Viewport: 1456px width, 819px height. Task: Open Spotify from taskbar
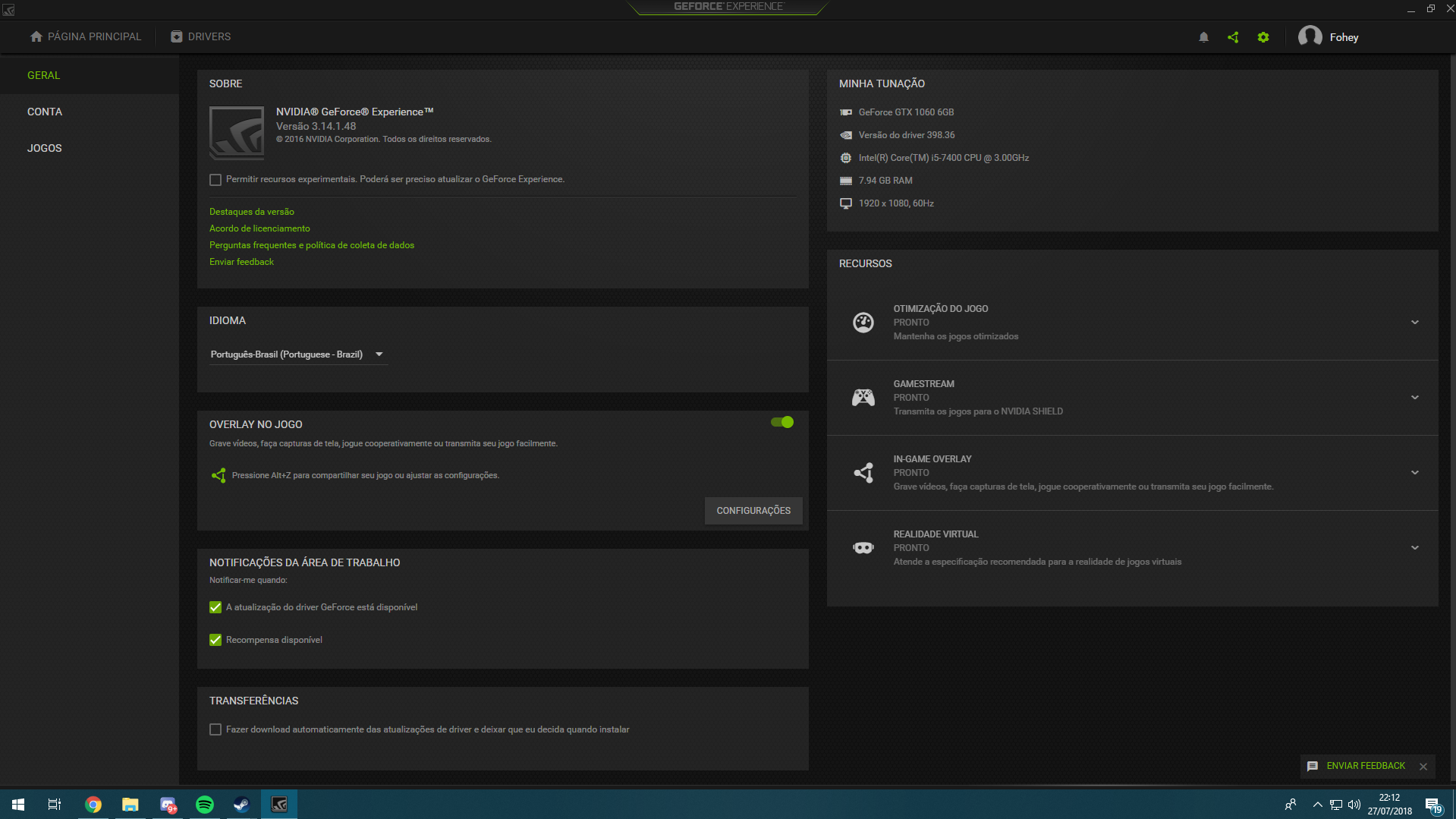coord(205,805)
